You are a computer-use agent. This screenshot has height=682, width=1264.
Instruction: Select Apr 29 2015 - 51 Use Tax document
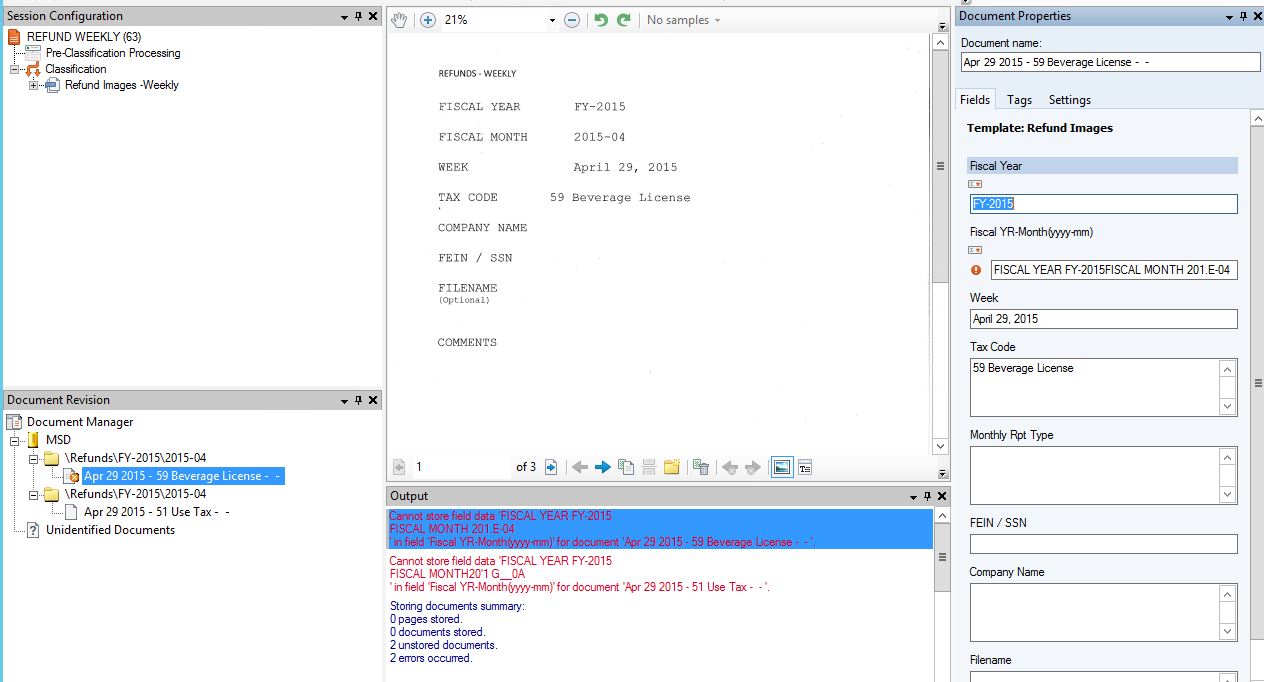[x=157, y=512]
